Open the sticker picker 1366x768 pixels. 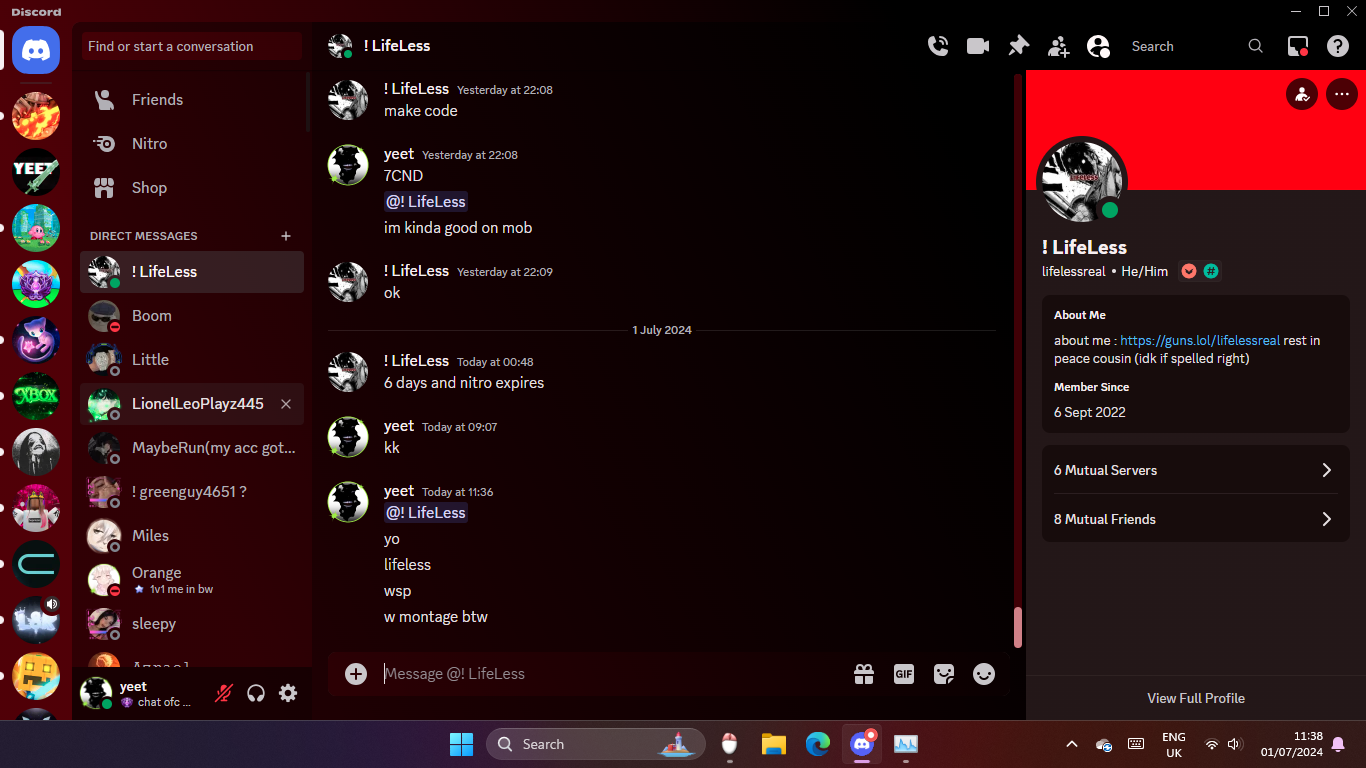944,674
